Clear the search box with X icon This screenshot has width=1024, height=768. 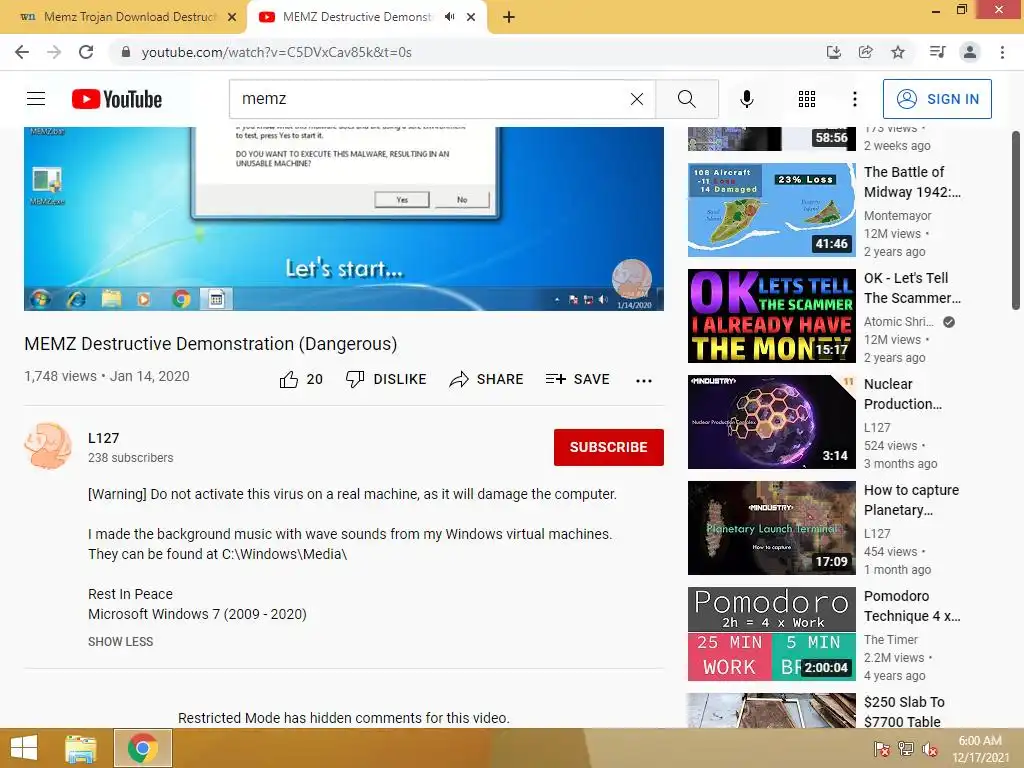(637, 99)
